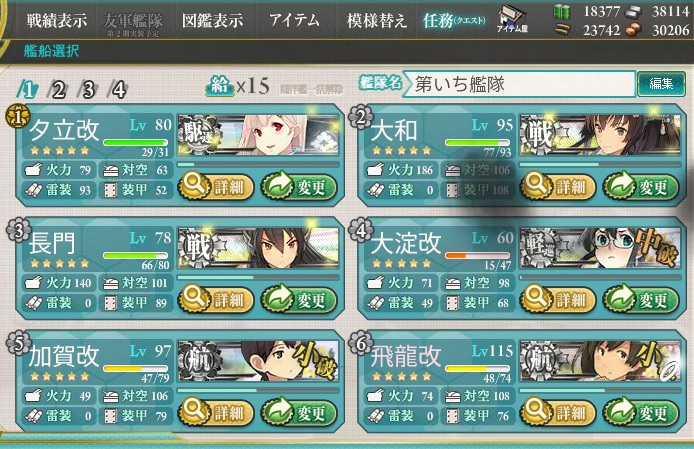The height and width of the screenshot is (449, 694).
Task: Open the 図鑑表示 encyclopedia menu
Action: coord(212,20)
